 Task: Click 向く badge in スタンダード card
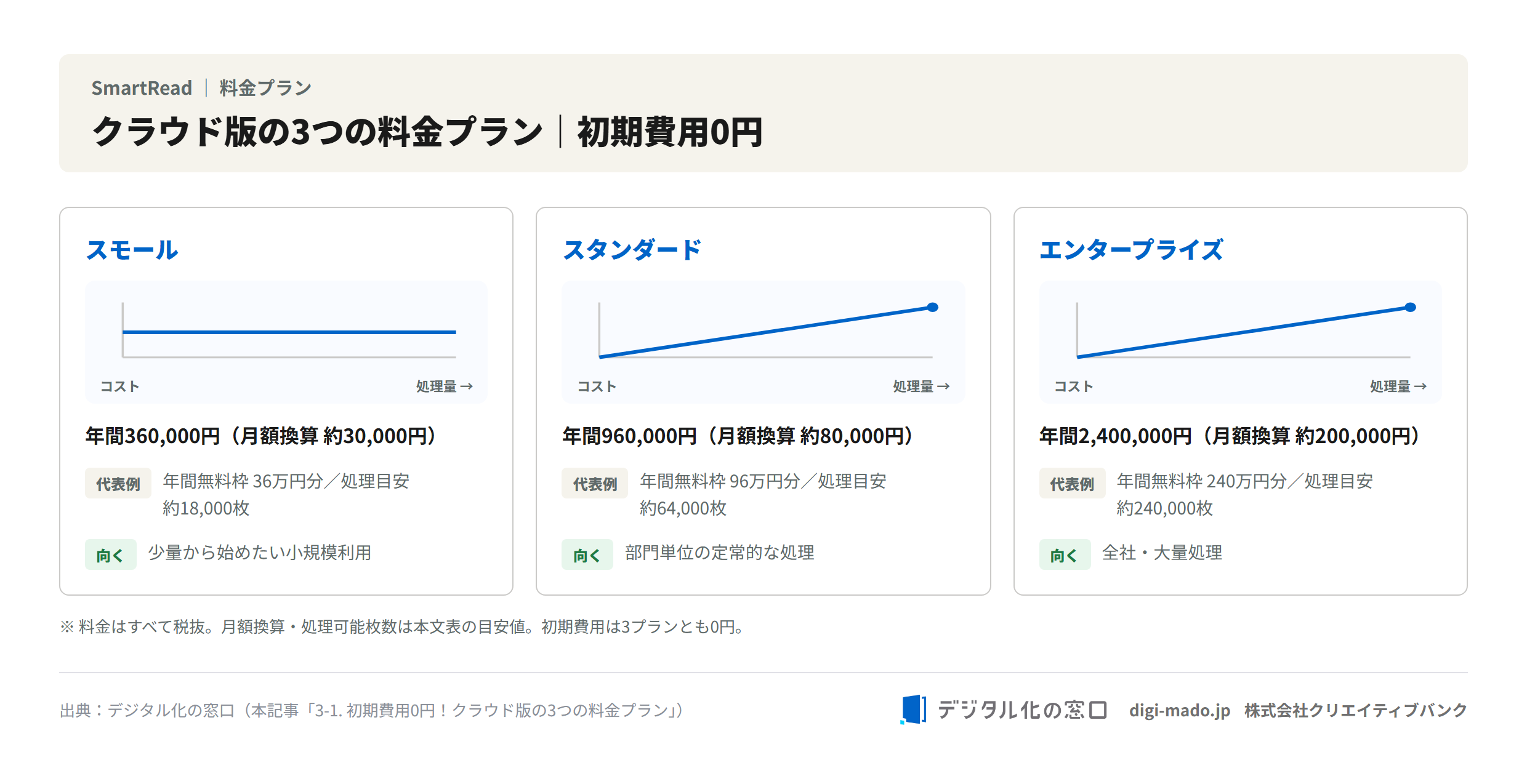587,555
